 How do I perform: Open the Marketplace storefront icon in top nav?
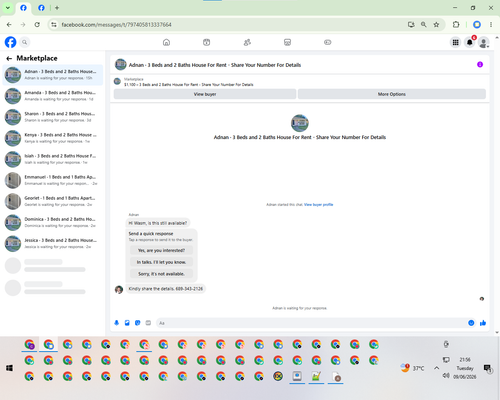[x=287, y=42]
